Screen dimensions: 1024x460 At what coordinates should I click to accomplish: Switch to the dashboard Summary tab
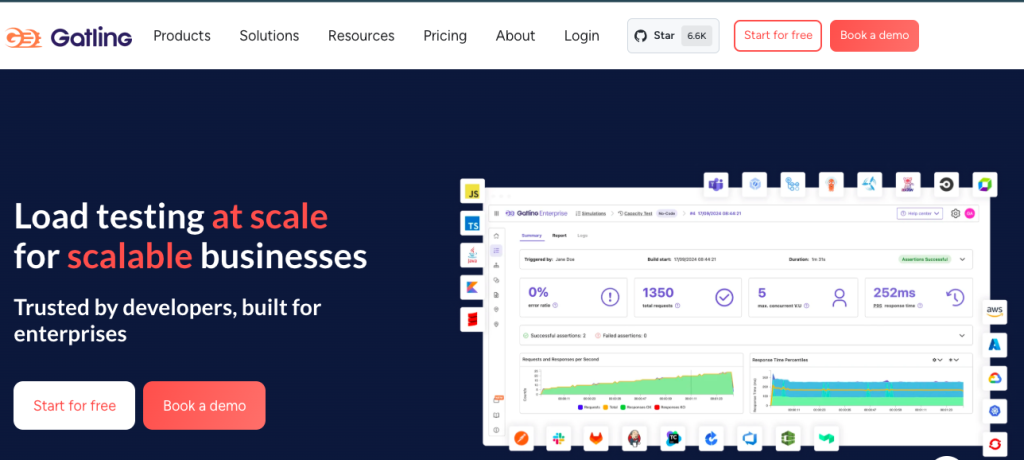[x=532, y=235]
